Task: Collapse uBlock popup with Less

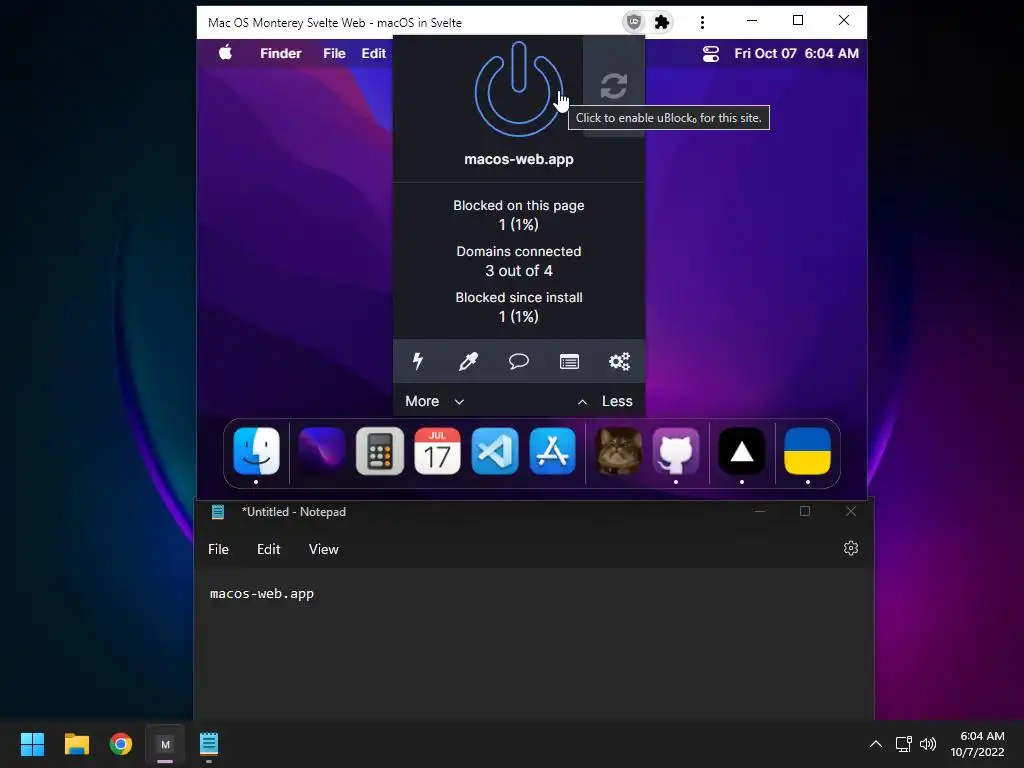Action: [605, 401]
